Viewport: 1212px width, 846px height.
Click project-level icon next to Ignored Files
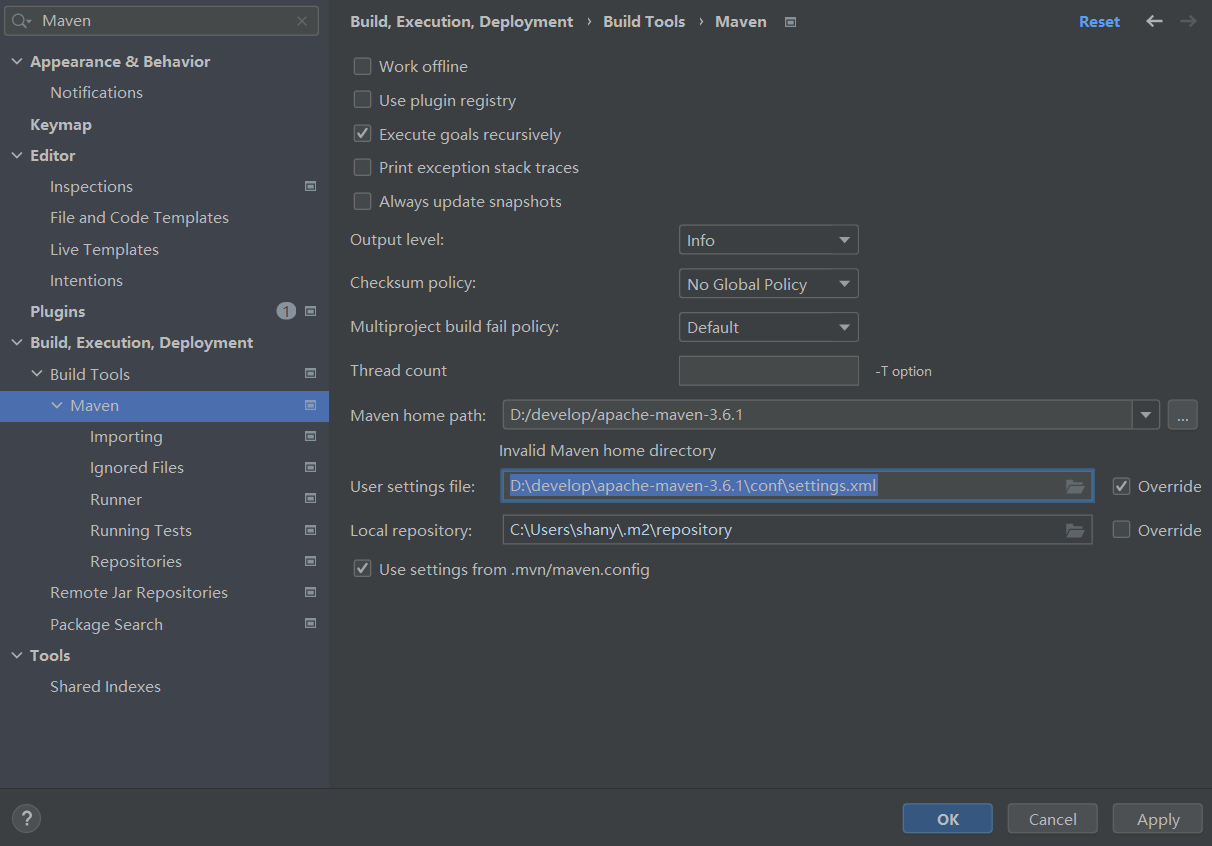310,467
